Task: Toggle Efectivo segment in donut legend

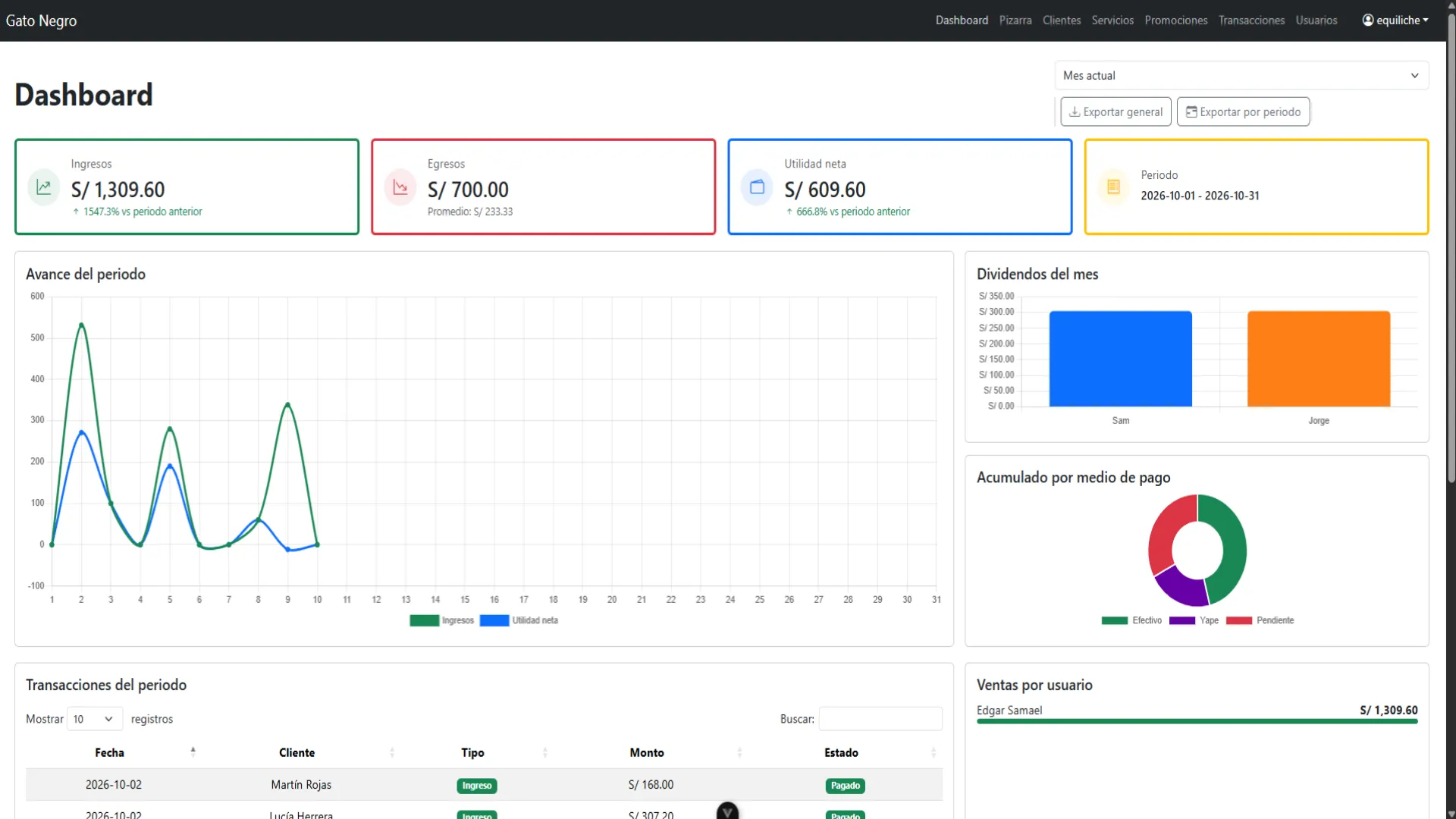Action: pos(1131,620)
